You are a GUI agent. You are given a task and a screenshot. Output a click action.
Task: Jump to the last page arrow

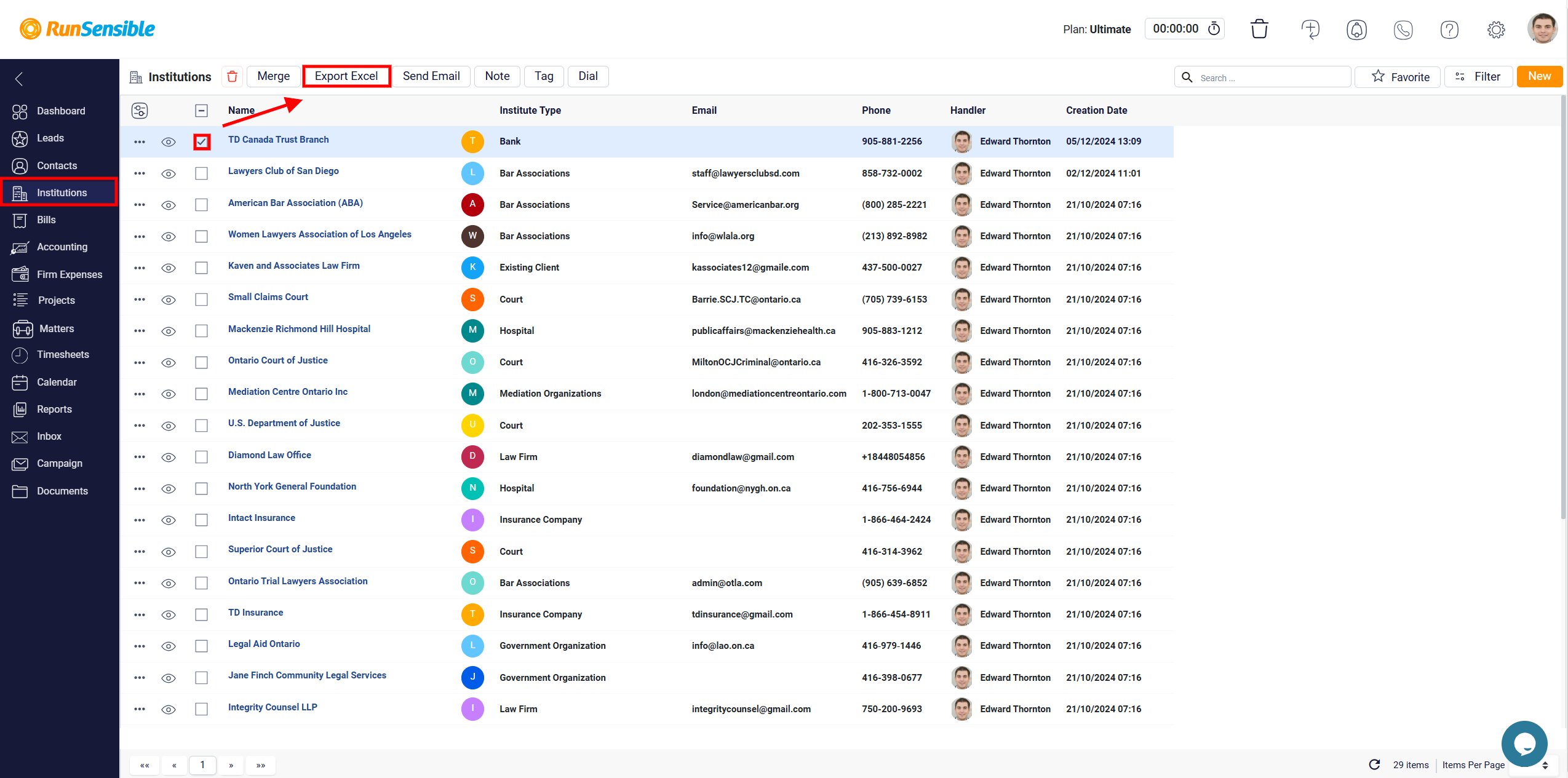(x=261, y=765)
